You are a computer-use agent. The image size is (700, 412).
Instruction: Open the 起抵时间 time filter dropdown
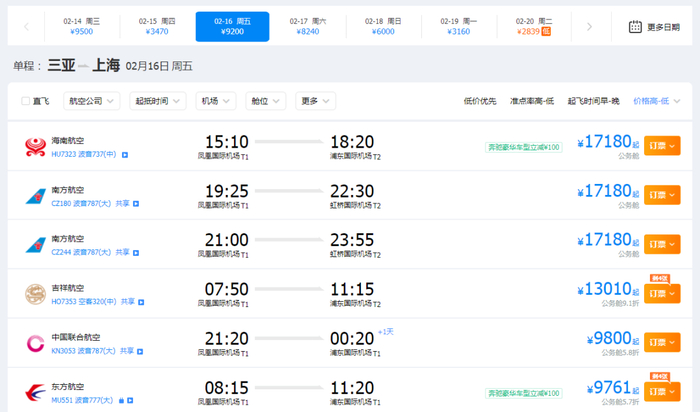(158, 101)
